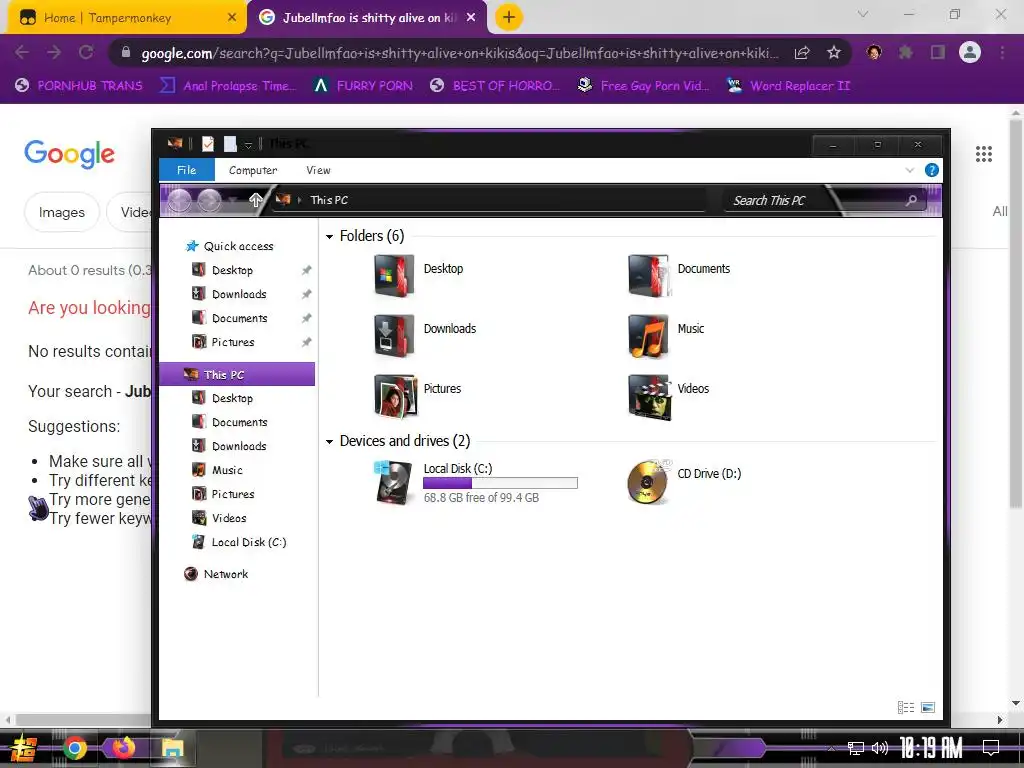1024x768 pixels.
Task: Click the Chrome URL address bar
Action: (x=459, y=52)
